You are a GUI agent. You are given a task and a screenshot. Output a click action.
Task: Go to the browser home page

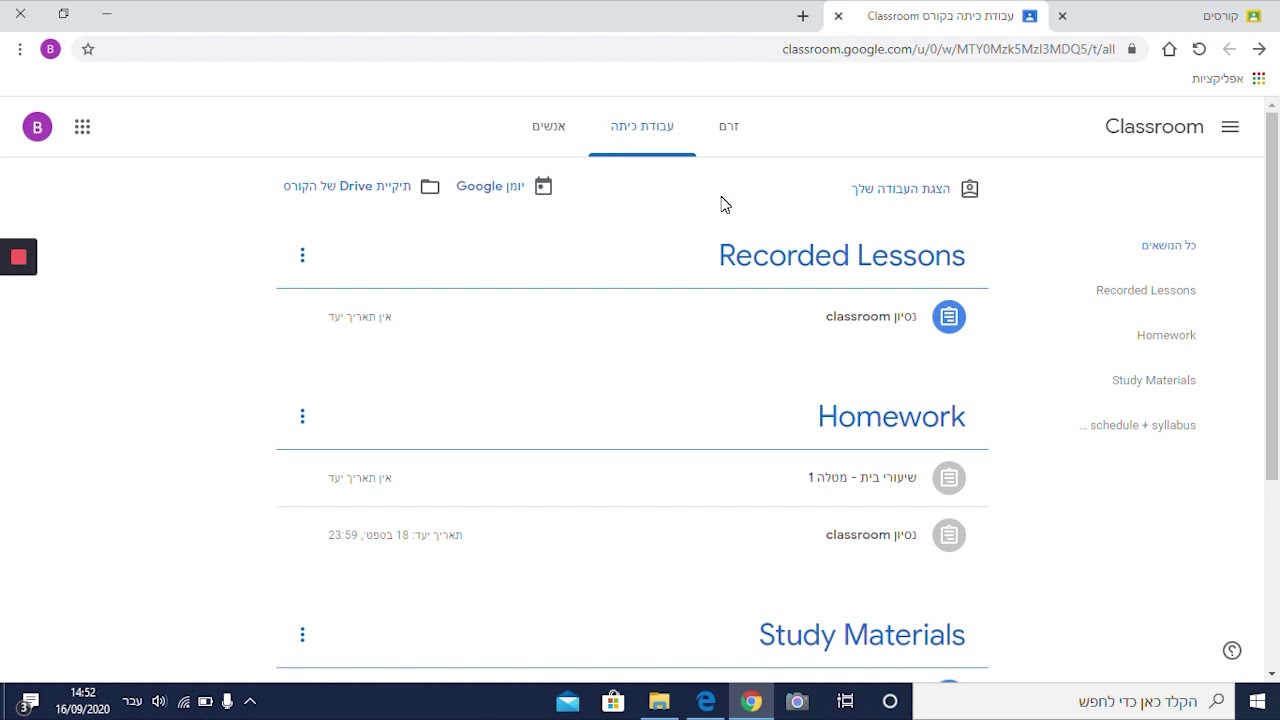[x=1169, y=49]
